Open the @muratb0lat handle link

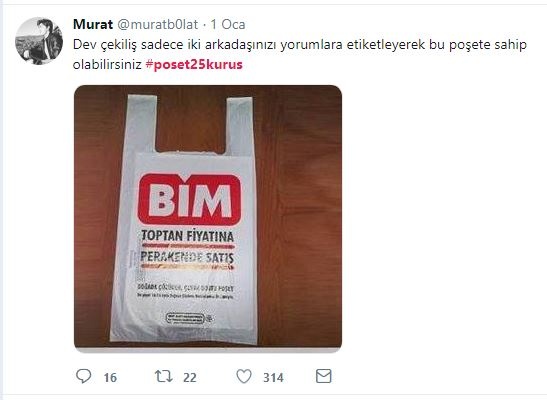click(157, 24)
